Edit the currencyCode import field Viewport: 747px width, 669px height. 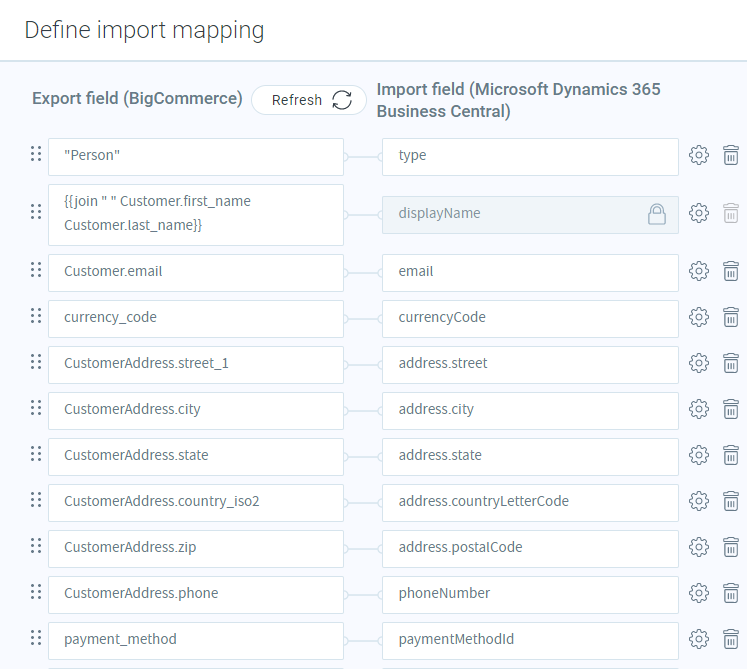pyautogui.click(x=530, y=319)
